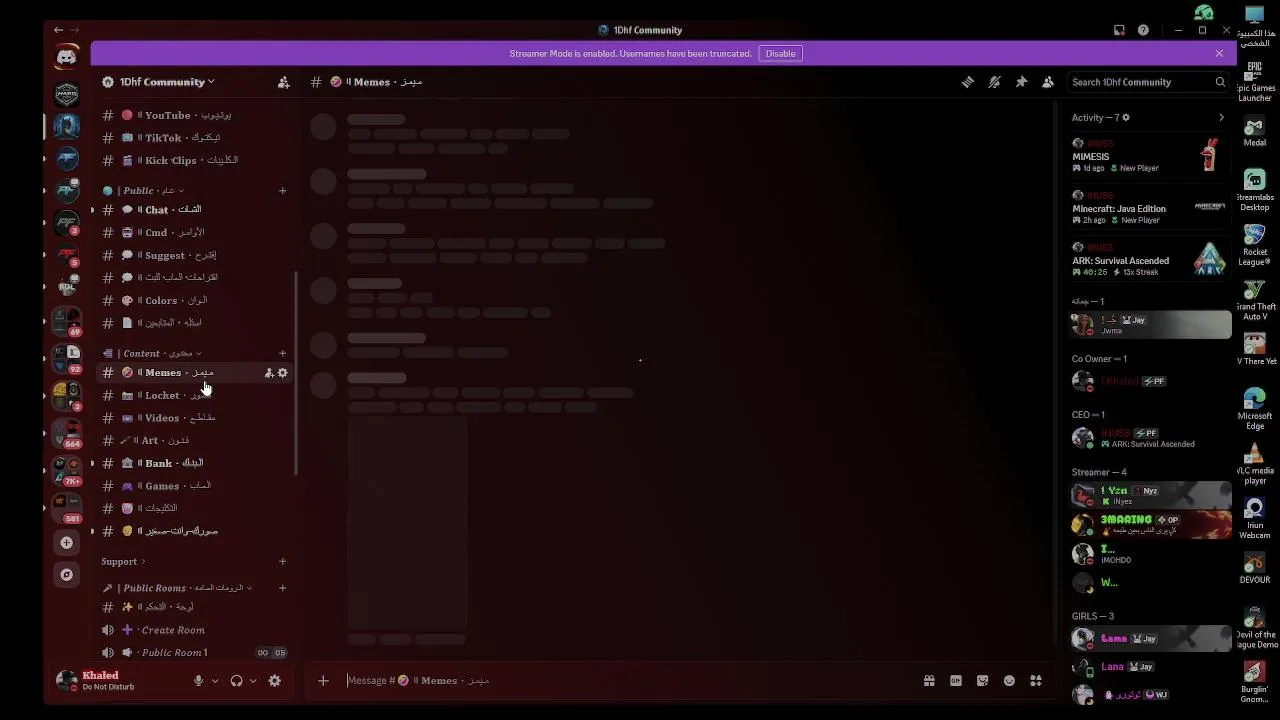
Task: Toggle channel notification settings bell icon
Action: coord(994,82)
